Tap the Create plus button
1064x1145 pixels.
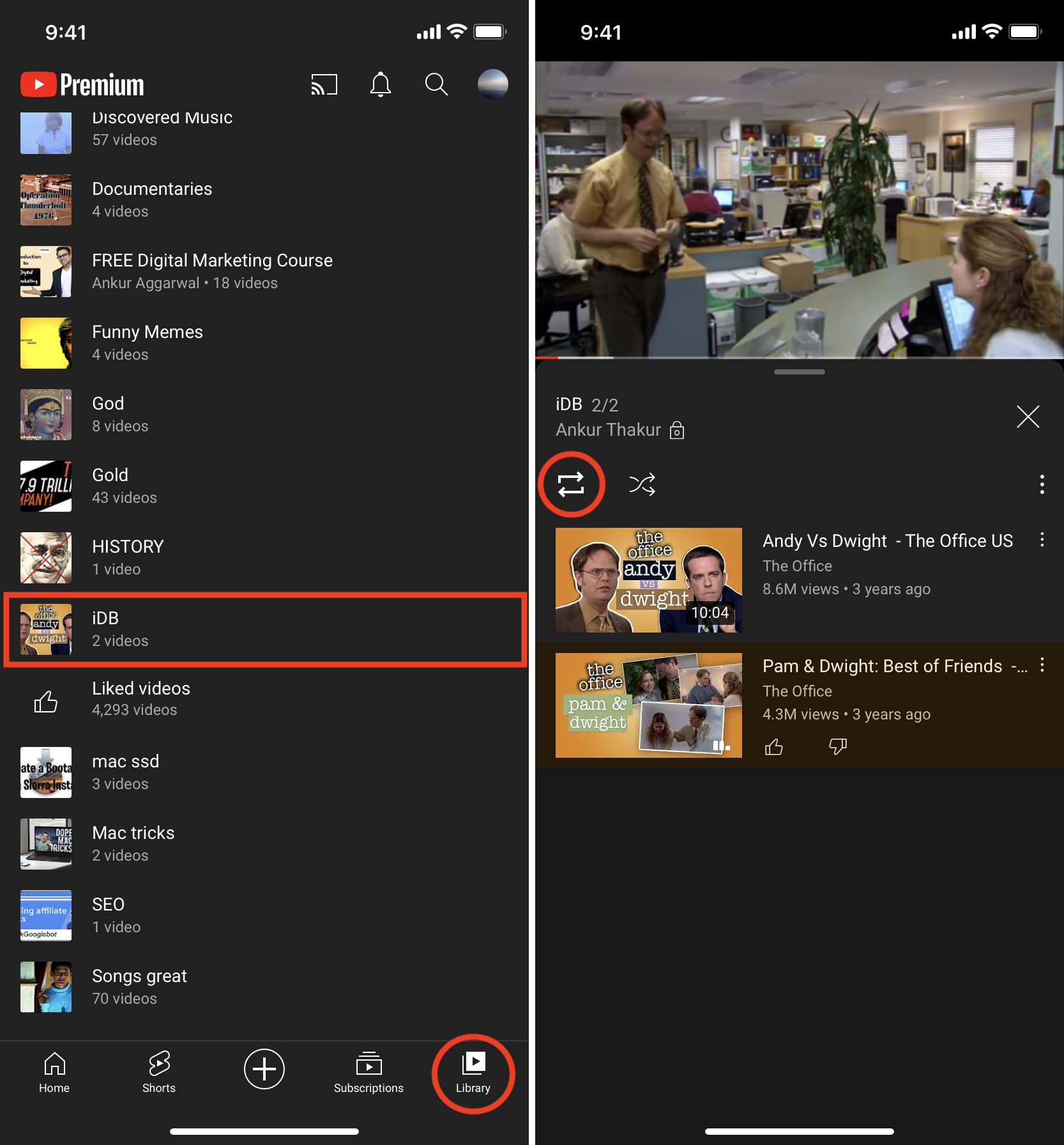(264, 1068)
